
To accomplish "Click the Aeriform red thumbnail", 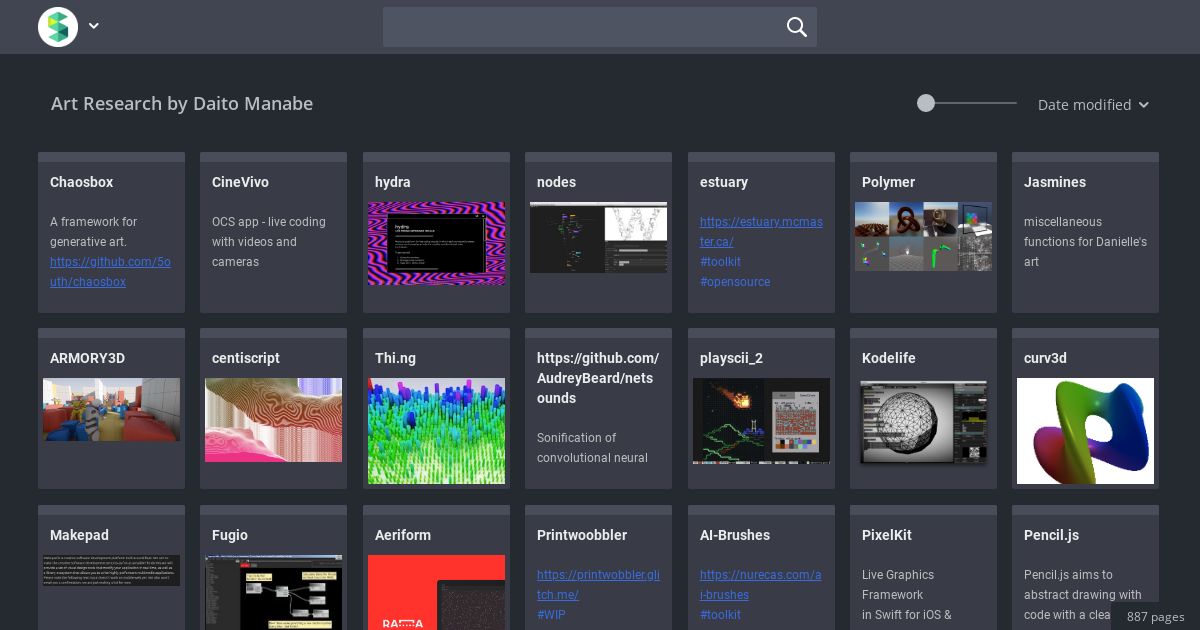I will pyautogui.click(x=436, y=592).
